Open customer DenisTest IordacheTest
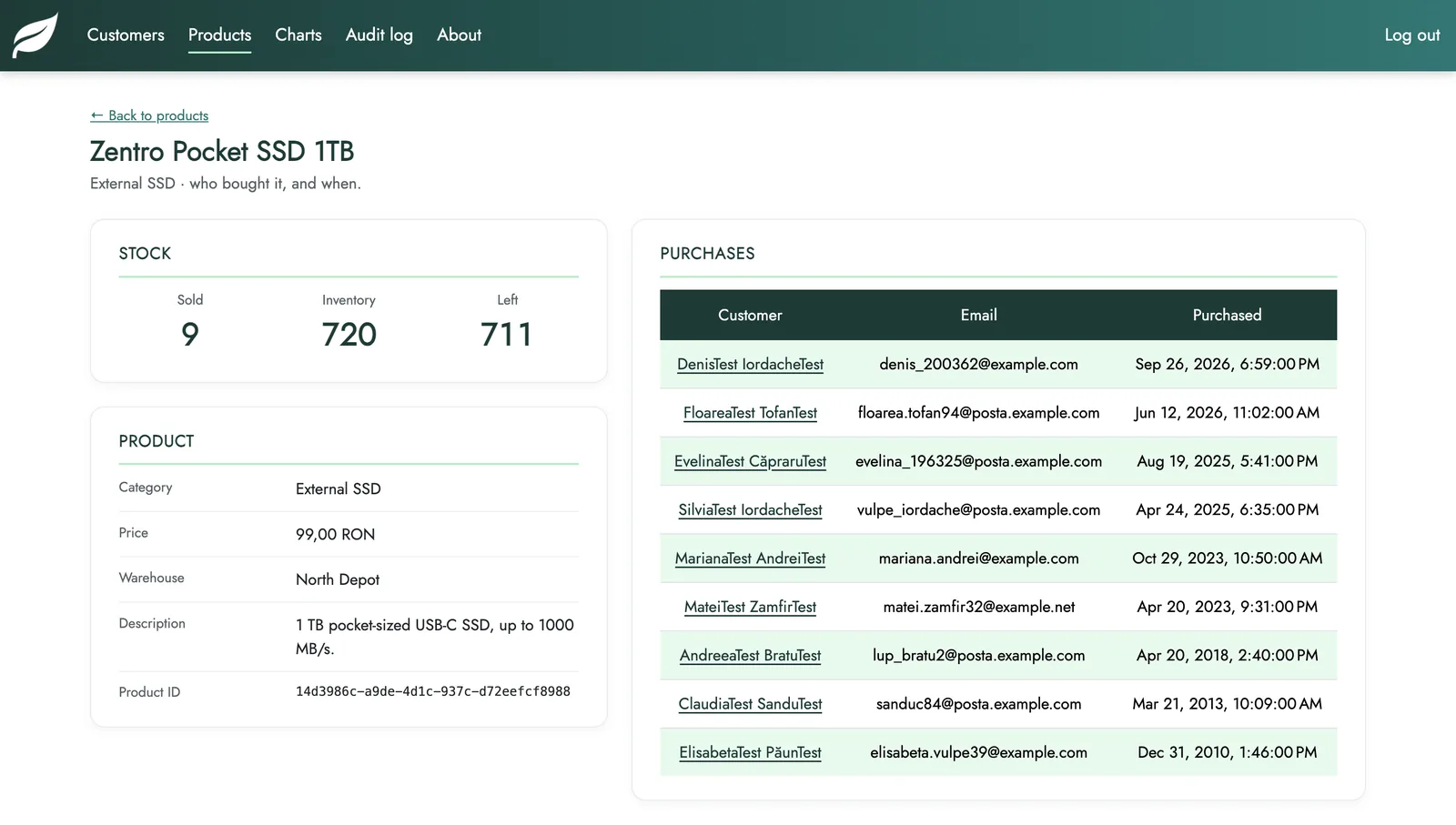Viewport: 1456px width, 825px height. pos(750,364)
